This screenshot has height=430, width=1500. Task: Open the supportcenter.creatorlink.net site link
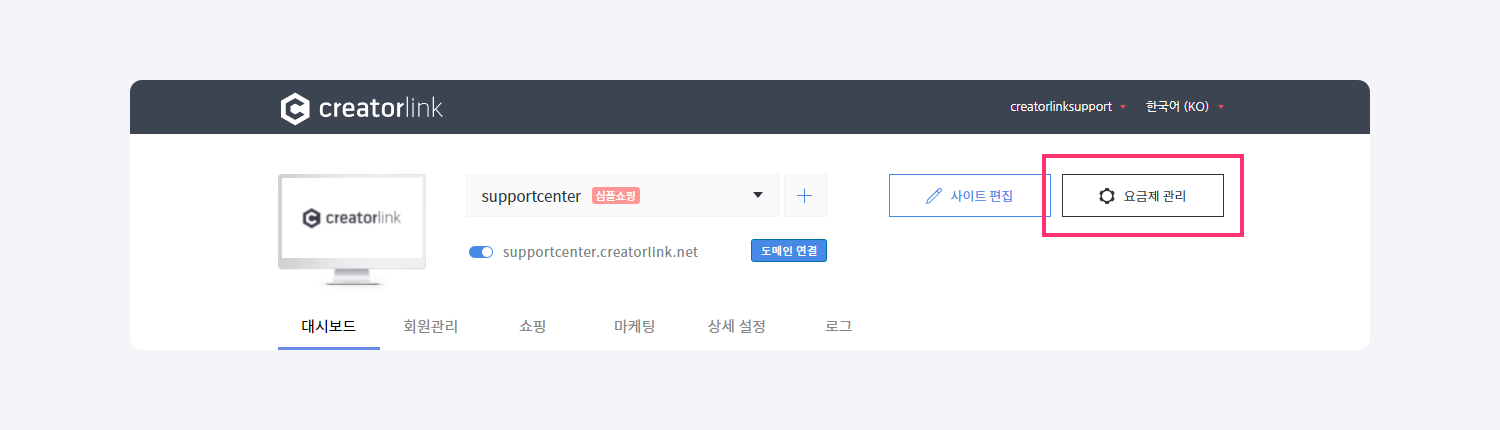(600, 252)
